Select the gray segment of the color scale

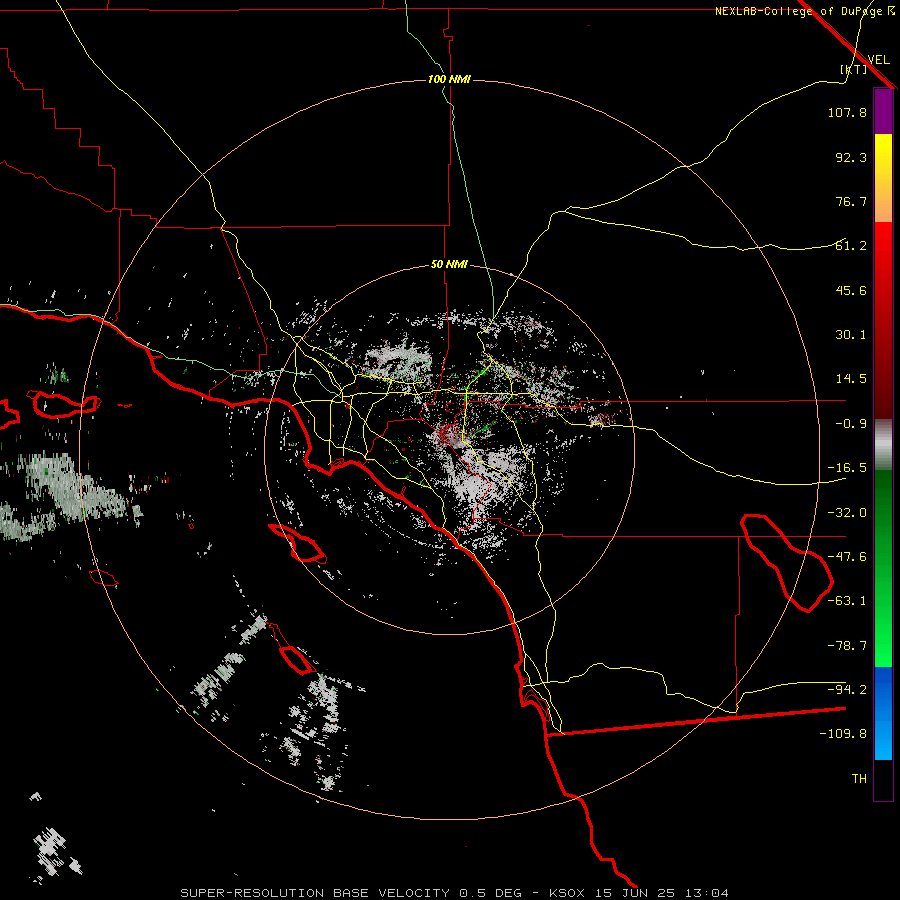click(x=883, y=445)
